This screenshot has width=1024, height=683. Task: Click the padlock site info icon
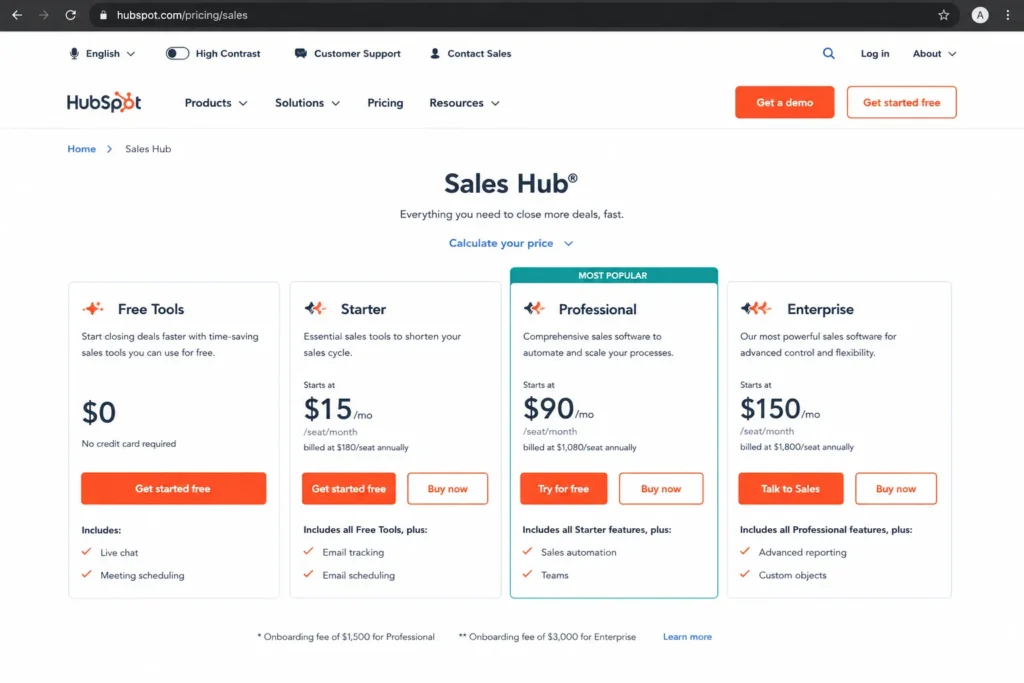[103, 15]
